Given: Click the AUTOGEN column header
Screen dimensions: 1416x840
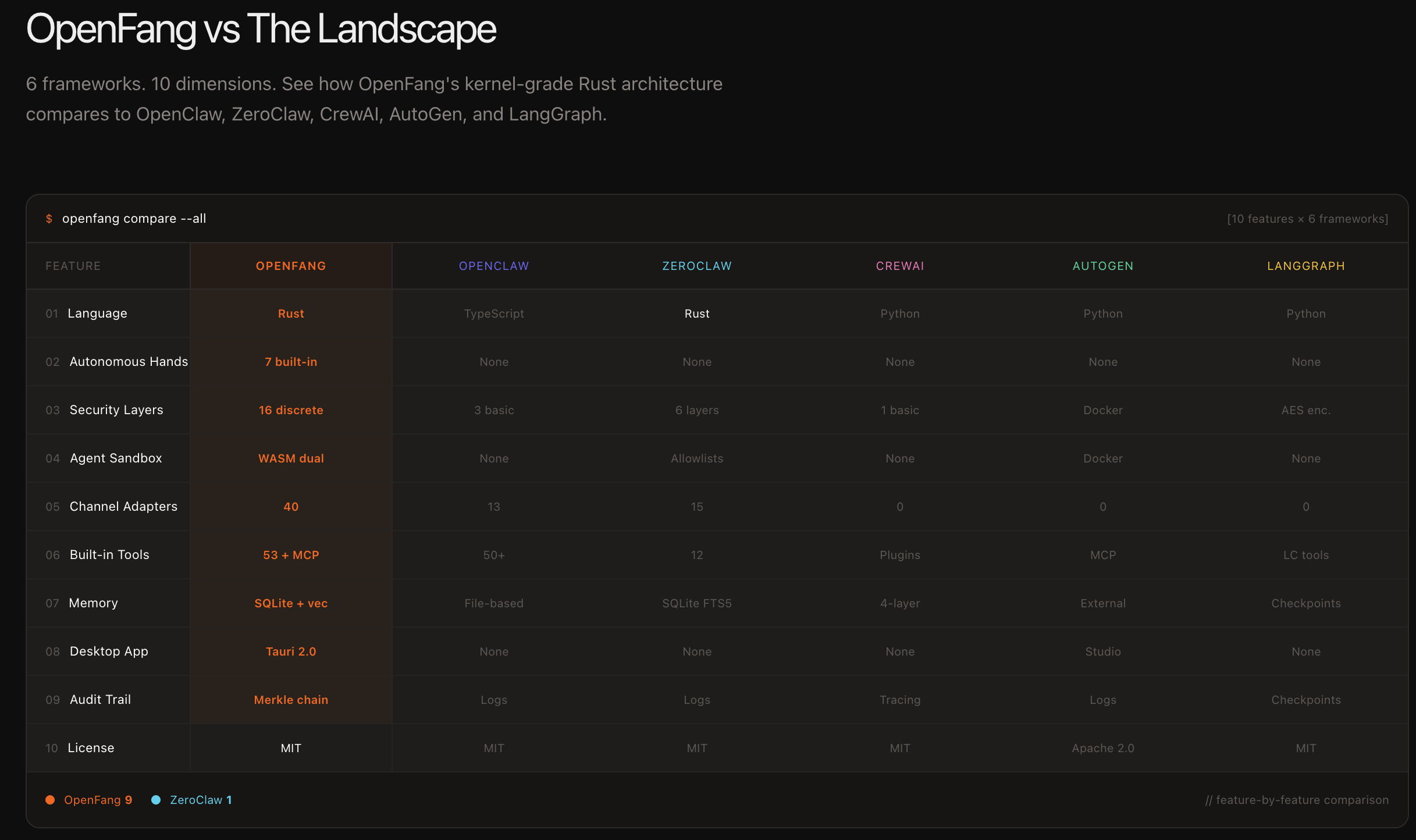Looking at the screenshot, I should coord(1102,265).
